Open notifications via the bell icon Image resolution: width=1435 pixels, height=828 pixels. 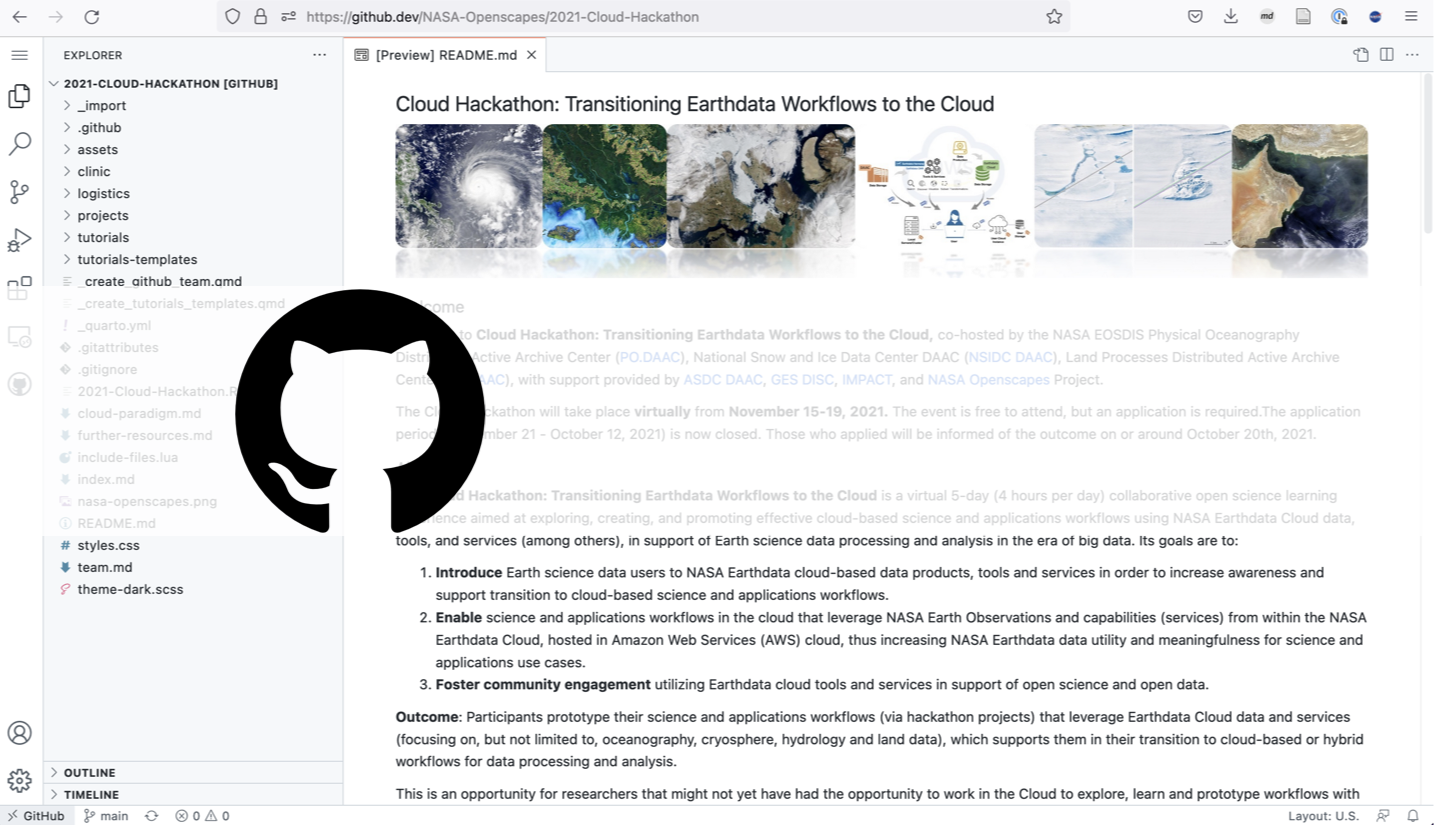tap(1413, 816)
